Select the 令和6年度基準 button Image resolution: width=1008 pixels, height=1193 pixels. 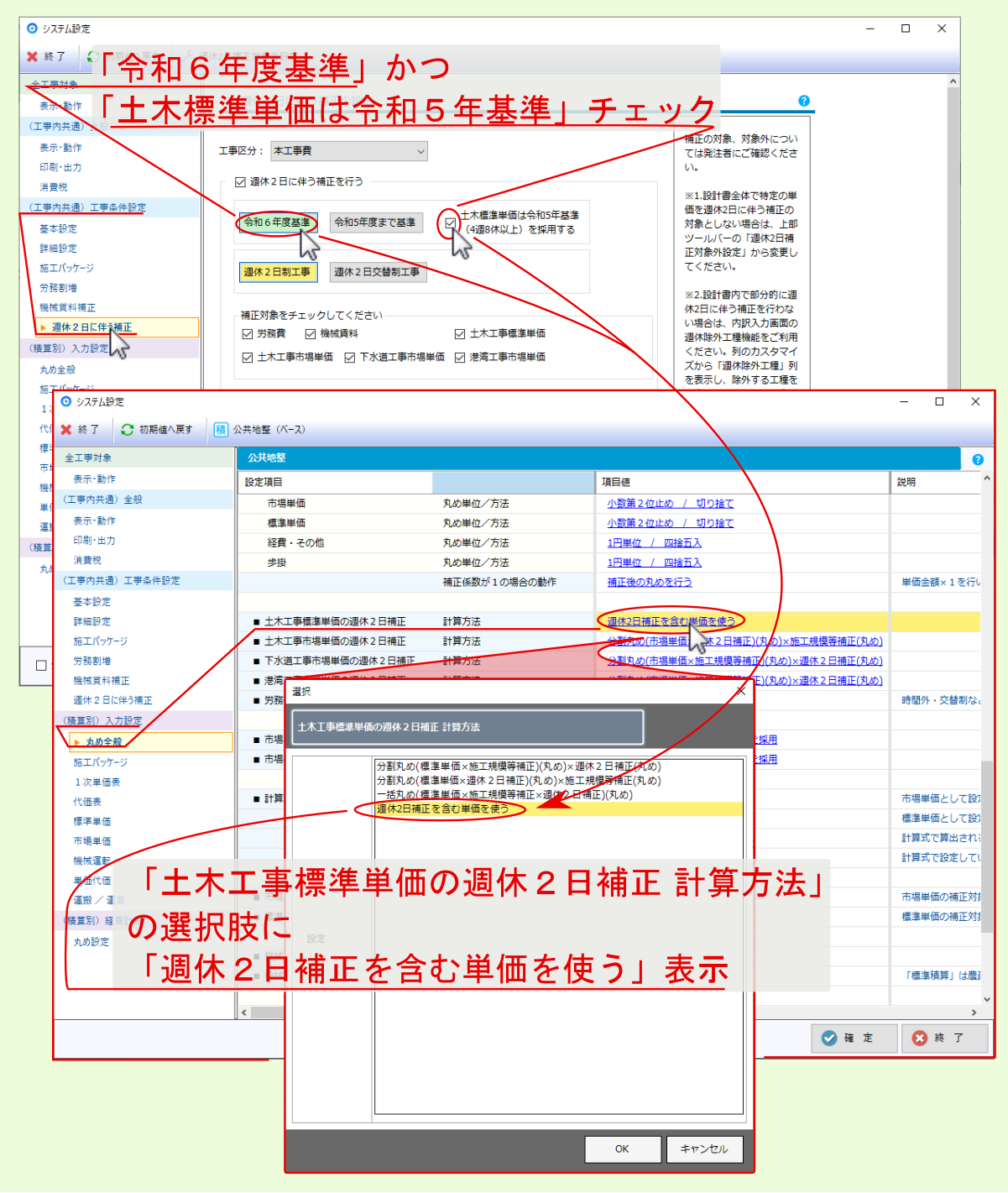click(277, 222)
